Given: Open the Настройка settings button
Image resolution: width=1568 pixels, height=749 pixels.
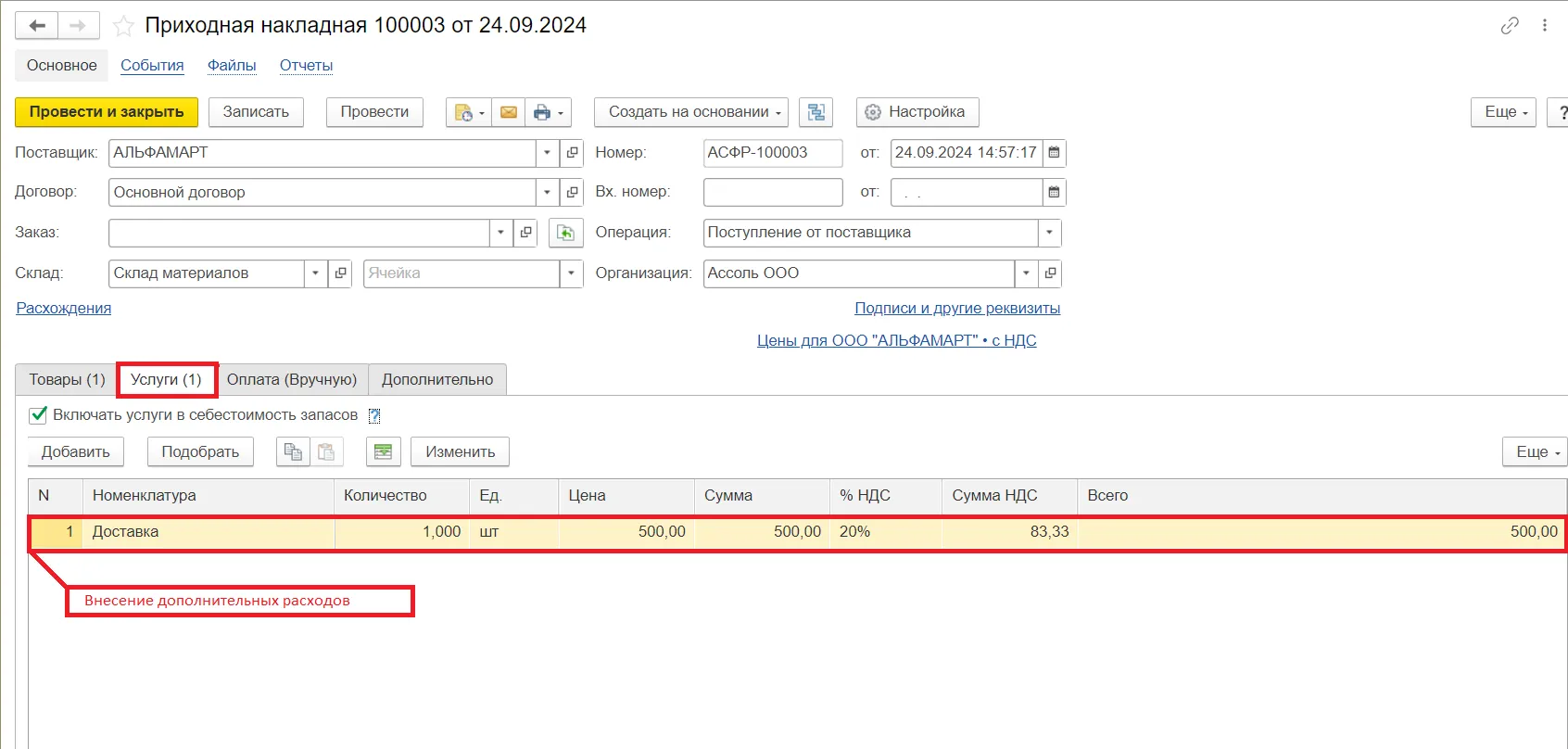Looking at the screenshot, I should tap(917, 112).
